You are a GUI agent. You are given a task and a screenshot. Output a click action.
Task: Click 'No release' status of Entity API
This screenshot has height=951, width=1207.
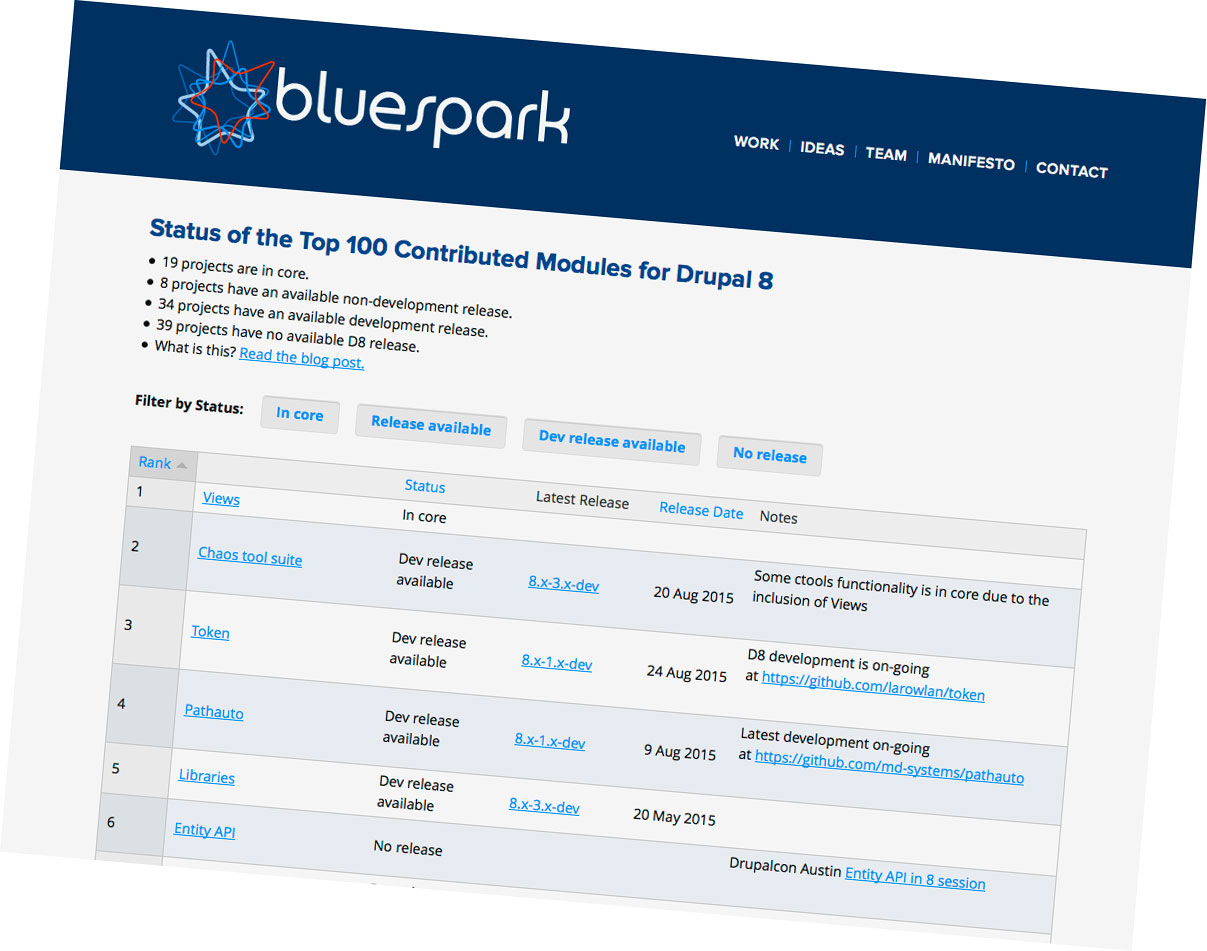pos(408,848)
